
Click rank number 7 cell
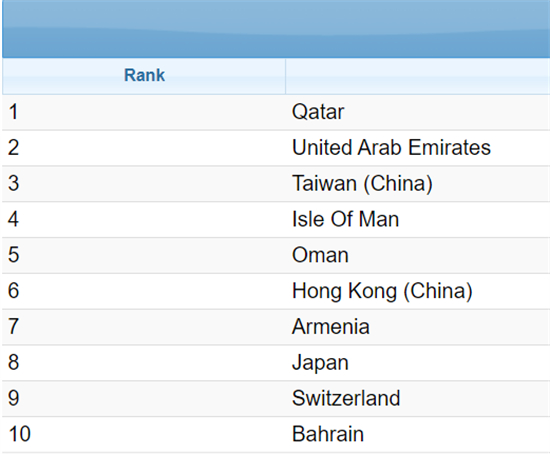[144, 327]
